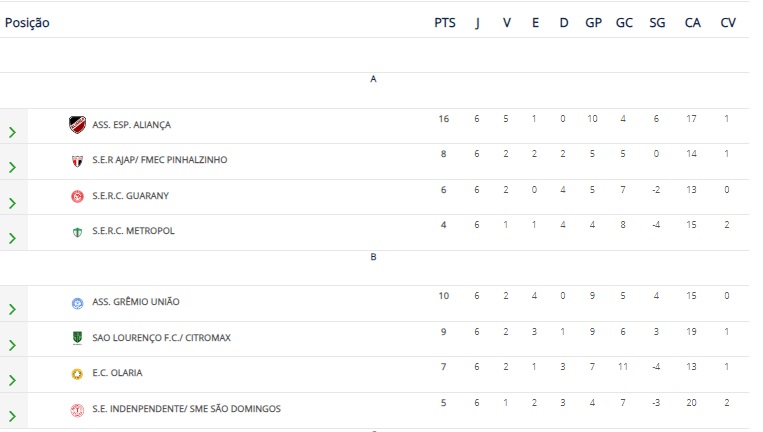The height and width of the screenshot is (432, 763).
Task: Expand the Sao Lourenço F.C. row chevron
Action: pyautogui.click(x=13, y=345)
